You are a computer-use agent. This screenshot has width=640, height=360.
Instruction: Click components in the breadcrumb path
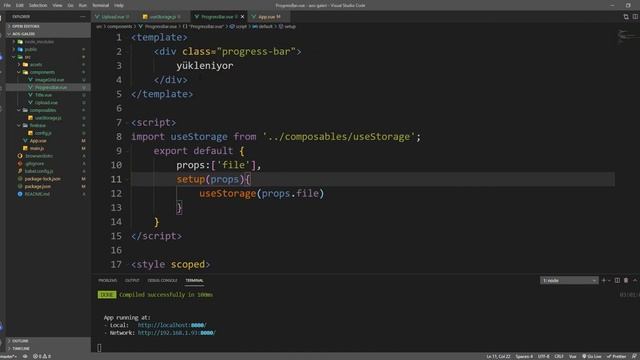[x=119, y=27]
